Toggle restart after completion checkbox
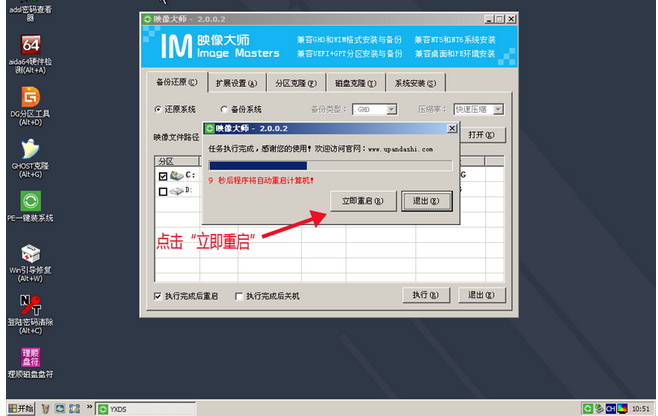 click(x=158, y=296)
